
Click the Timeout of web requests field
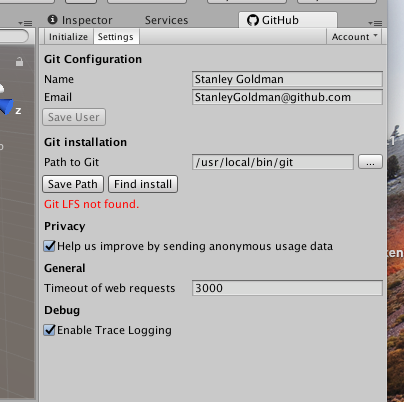(x=287, y=288)
